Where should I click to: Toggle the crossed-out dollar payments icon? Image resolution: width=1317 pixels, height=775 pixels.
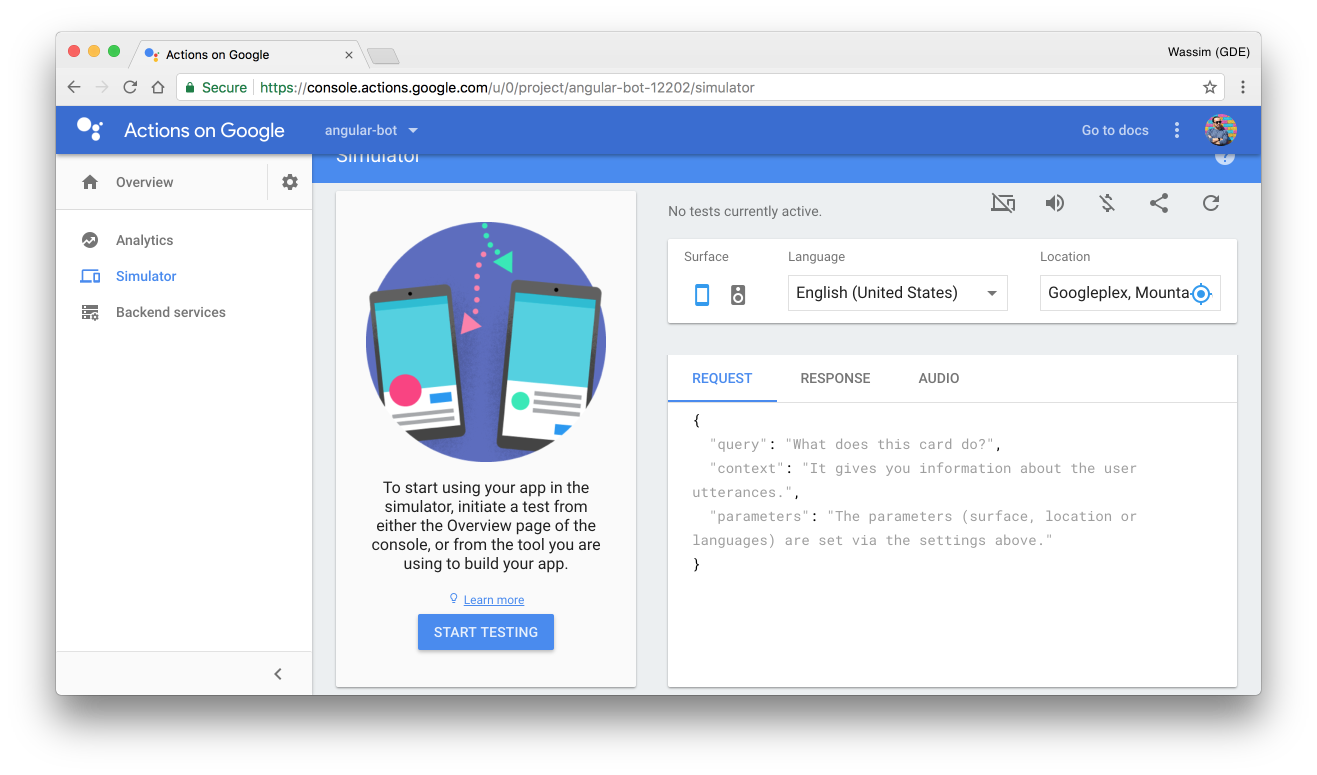(x=1107, y=203)
